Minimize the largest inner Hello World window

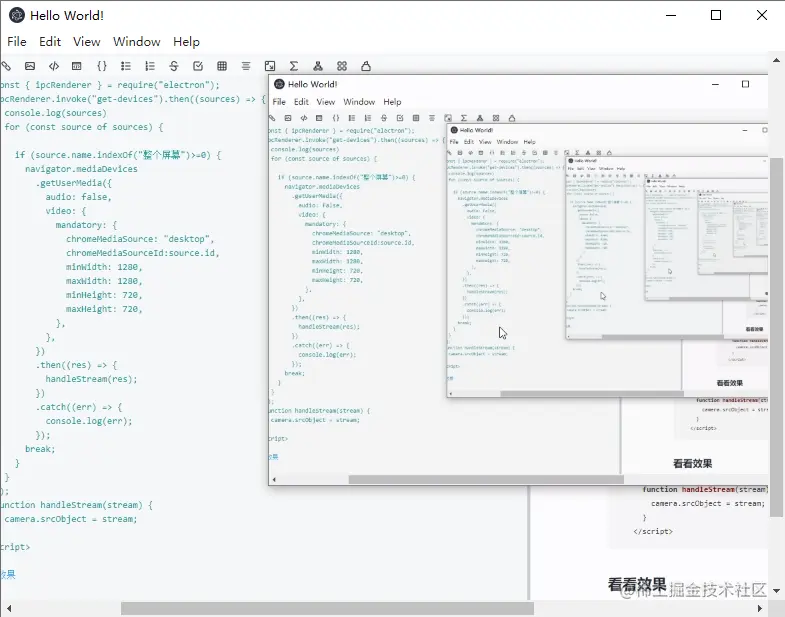[715, 84]
